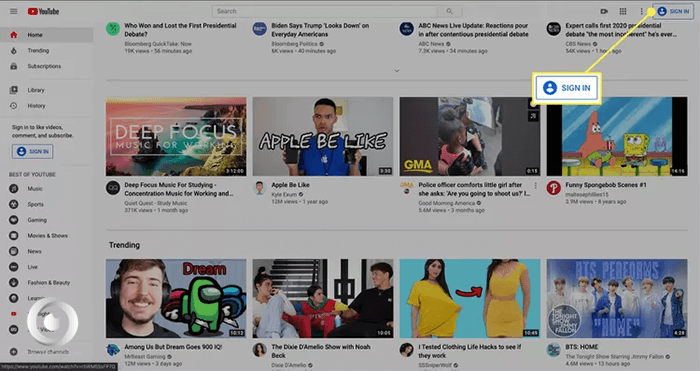The height and width of the screenshot is (371, 700).
Task: Click the search magnifier button
Action: pos(449,11)
